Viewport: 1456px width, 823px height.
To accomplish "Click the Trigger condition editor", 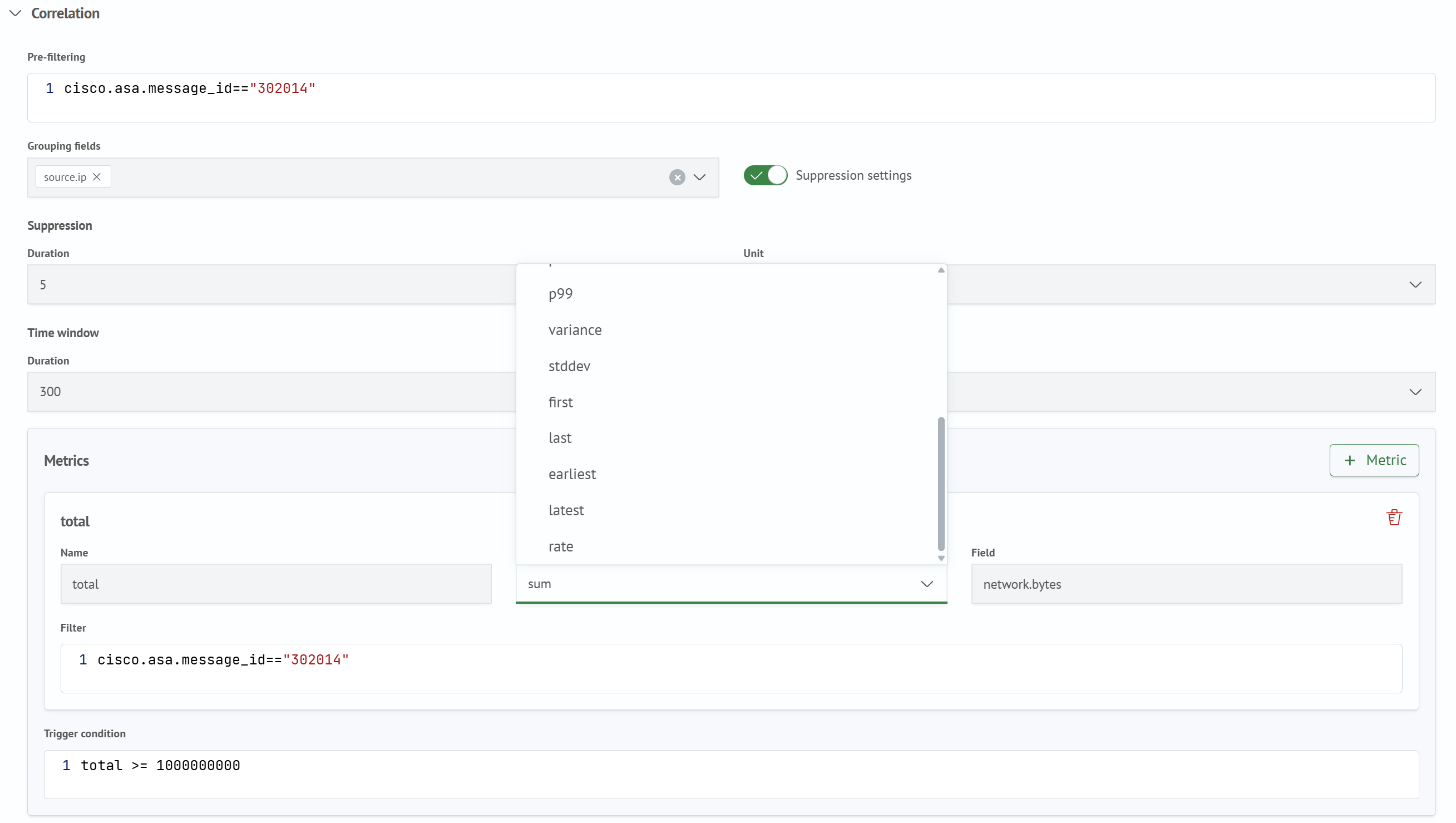I will point(732,775).
